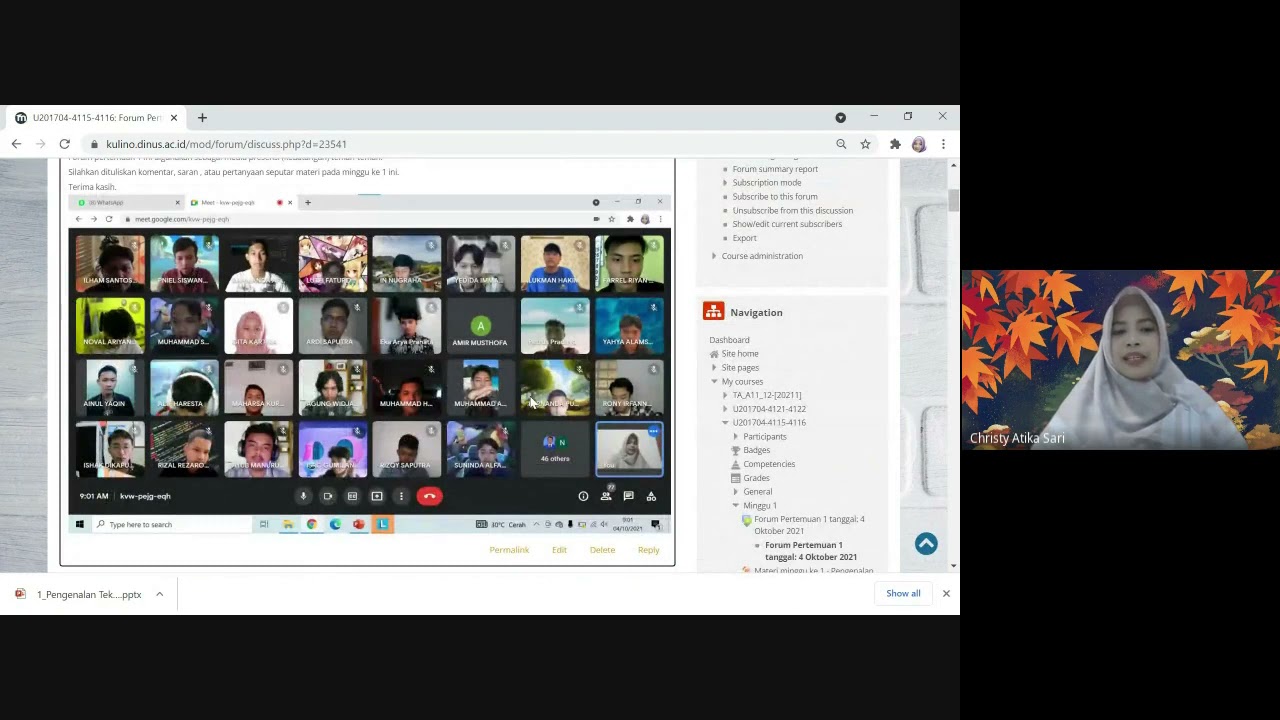Click the present screen icon in the Meet screenshot
The width and height of the screenshot is (1280, 720).
[x=377, y=496]
